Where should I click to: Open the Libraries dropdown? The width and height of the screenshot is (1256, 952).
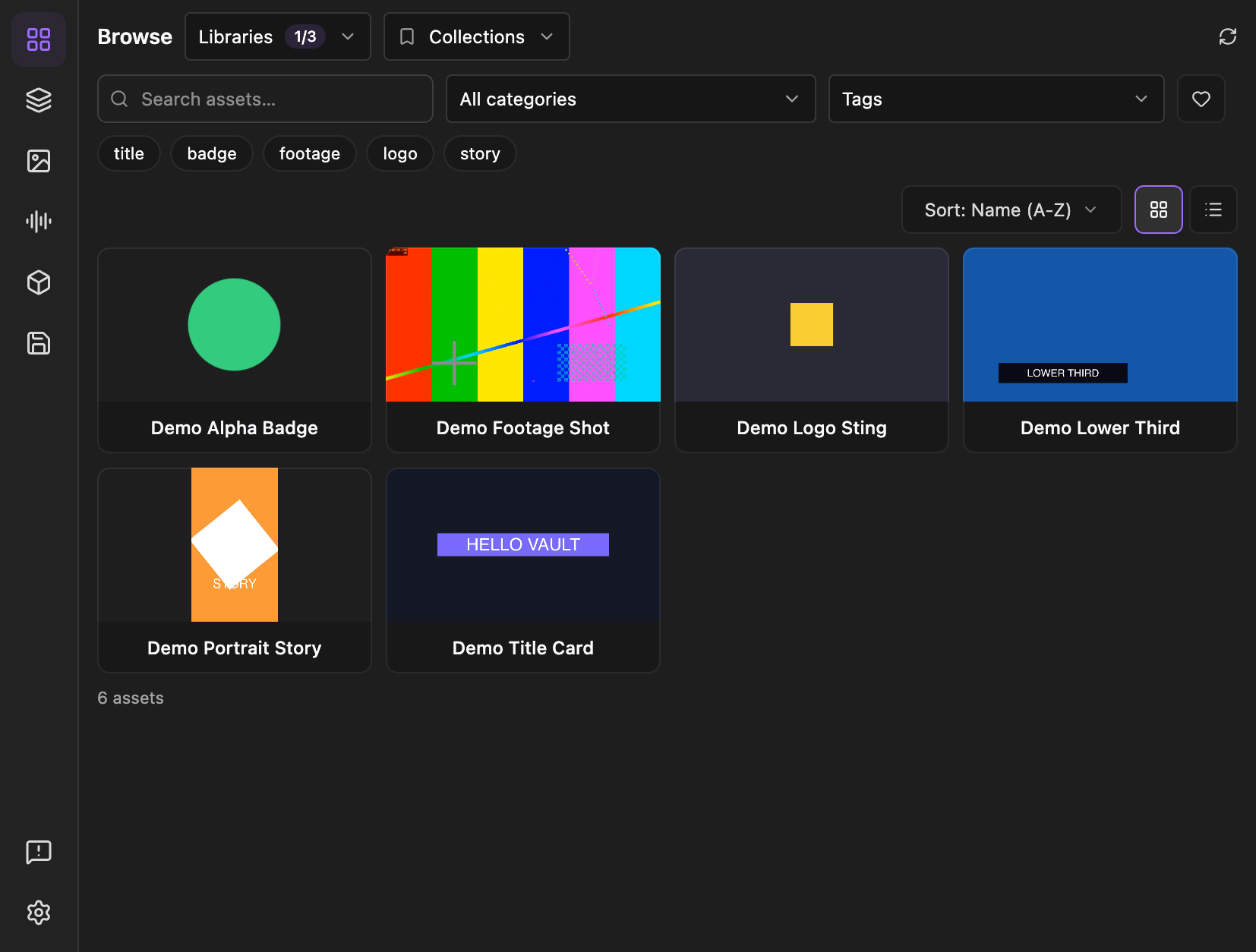coord(278,36)
